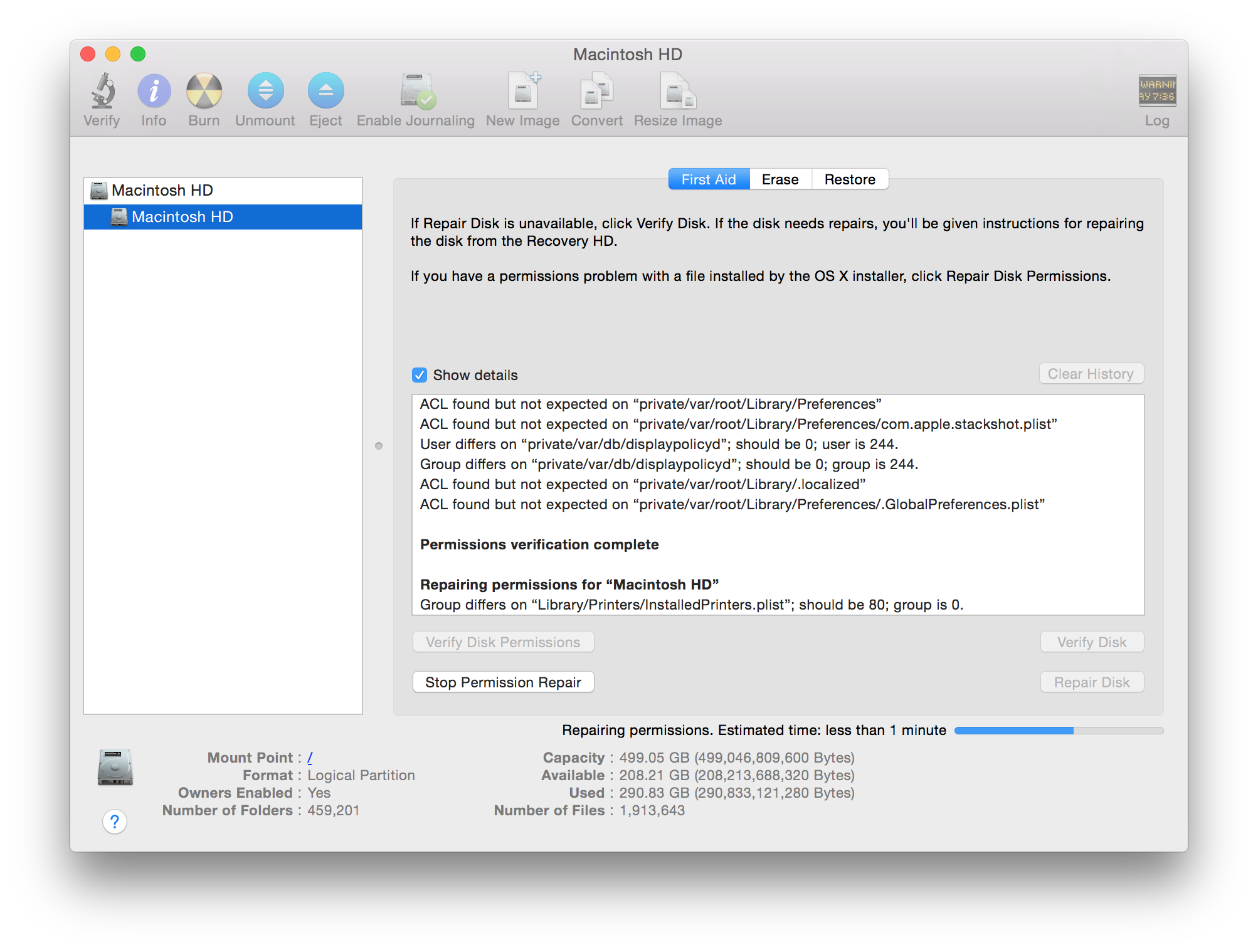Image resolution: width=1258 pixels, height=952 pixels.
Task: Minimize the window with the yellow button
Action: tap(113, 55)
